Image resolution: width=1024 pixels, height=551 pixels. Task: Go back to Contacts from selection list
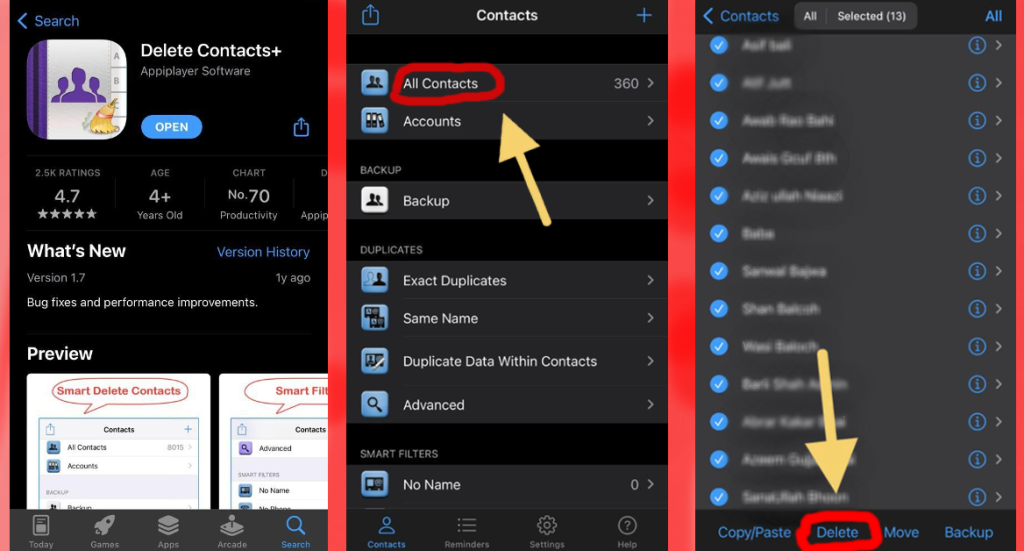pos(741,16)
